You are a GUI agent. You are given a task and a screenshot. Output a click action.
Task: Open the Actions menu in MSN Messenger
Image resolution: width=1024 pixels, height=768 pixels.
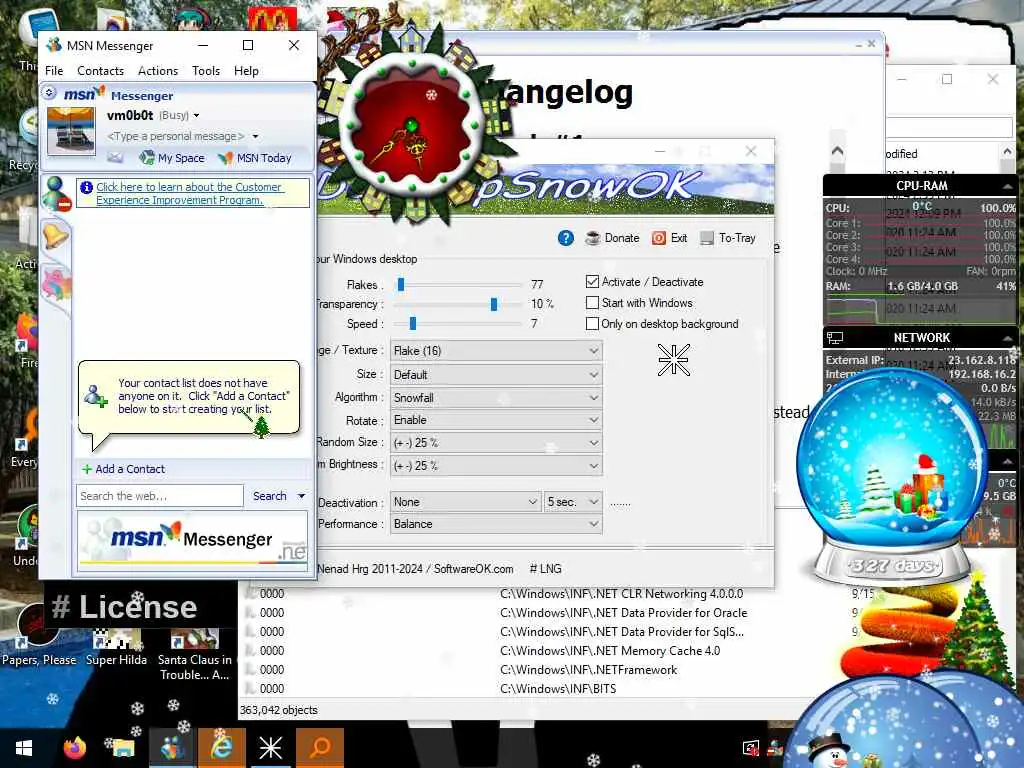[157, 71]
